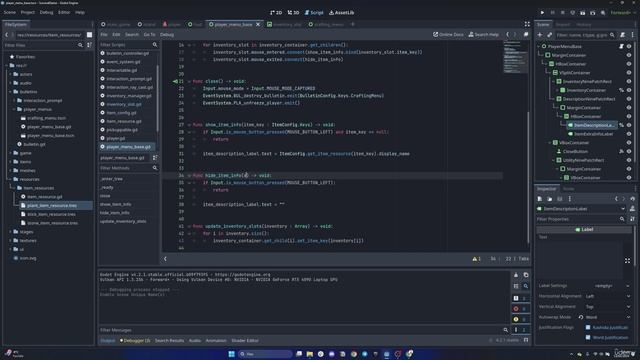Switch to the 2D workspace
This screenshot has width=640, height=360.
pos(276,13)
